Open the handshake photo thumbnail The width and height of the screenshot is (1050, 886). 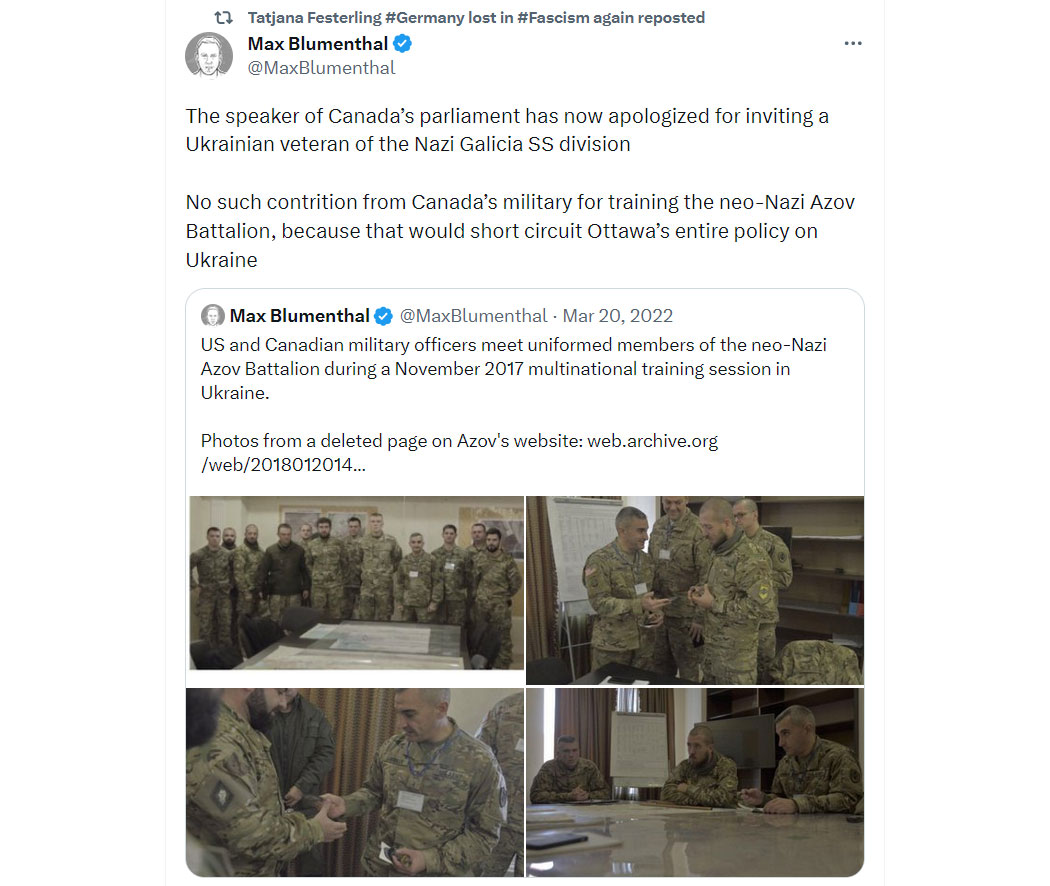pyautogui.click(x=355, y=782)
